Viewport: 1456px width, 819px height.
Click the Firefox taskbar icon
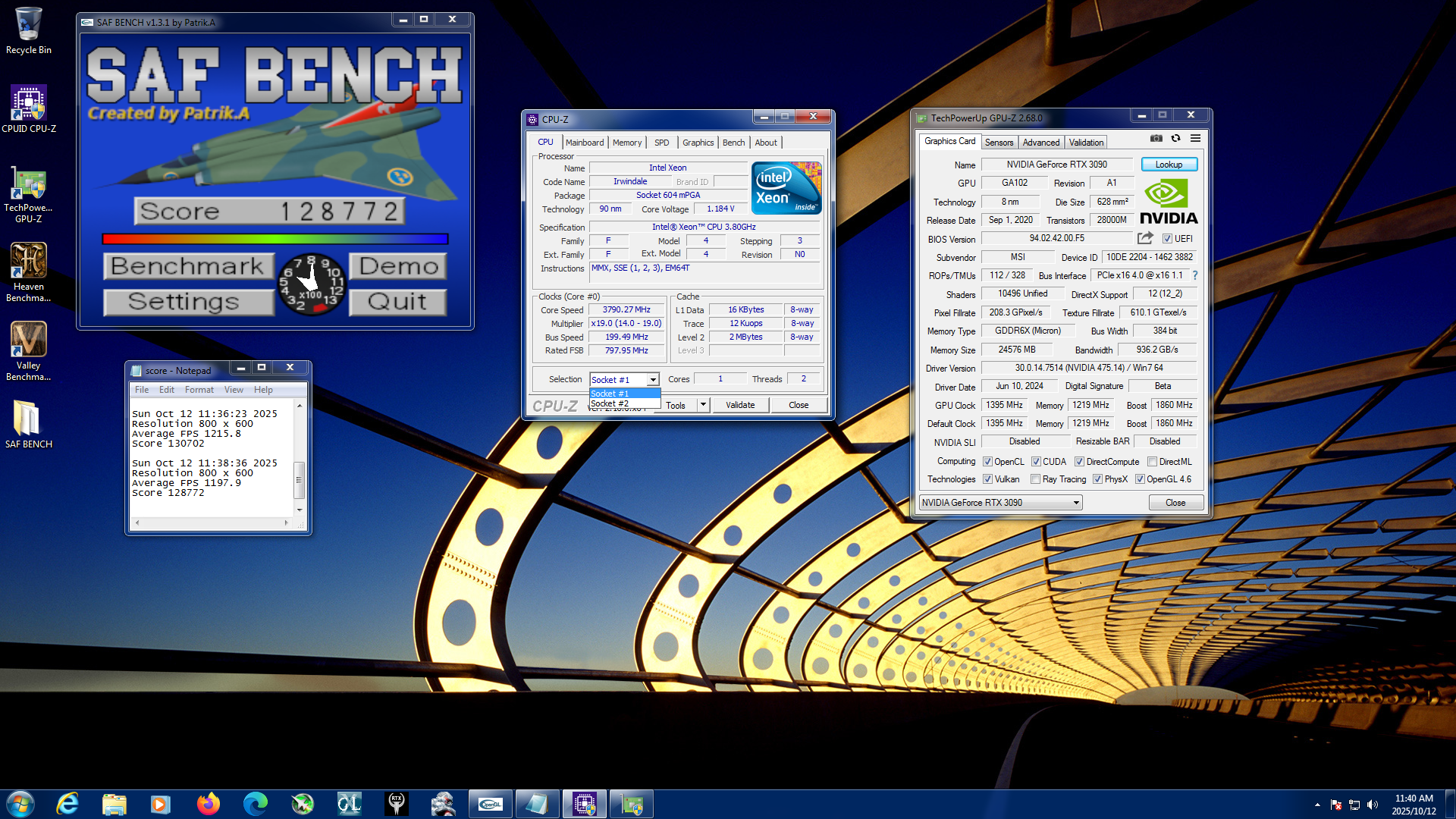click(x=208, y=804)
